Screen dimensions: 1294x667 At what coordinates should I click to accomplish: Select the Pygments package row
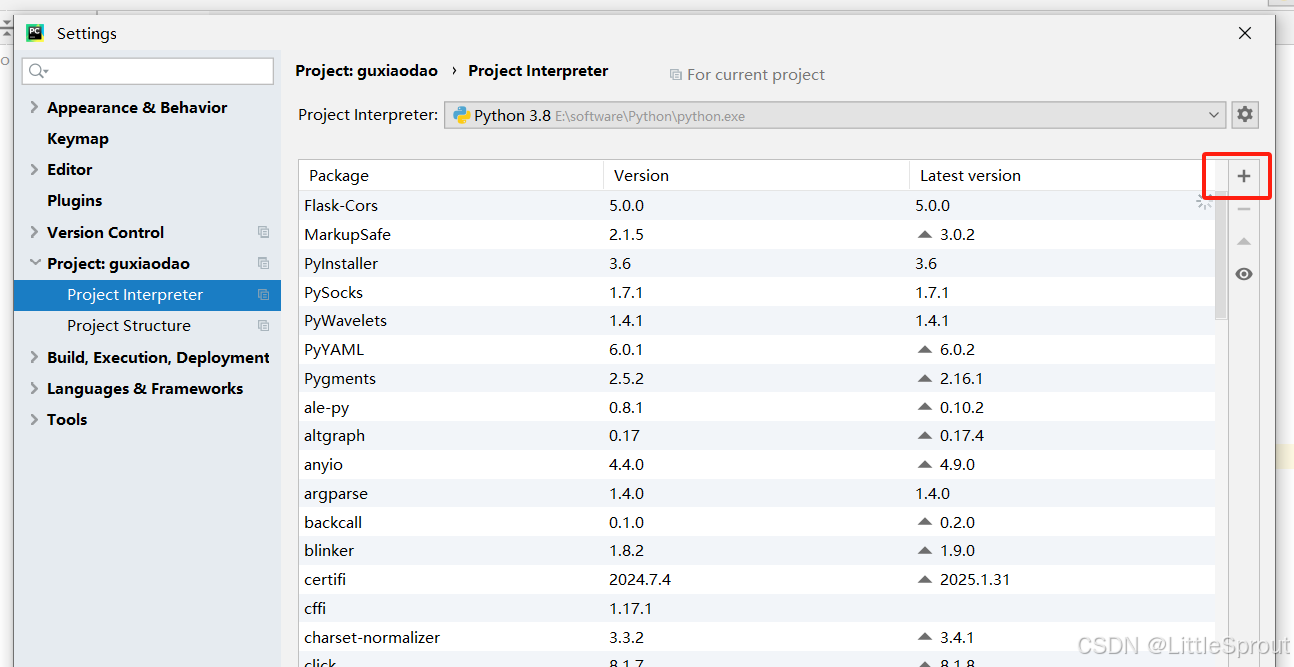[x=757, y=379]
